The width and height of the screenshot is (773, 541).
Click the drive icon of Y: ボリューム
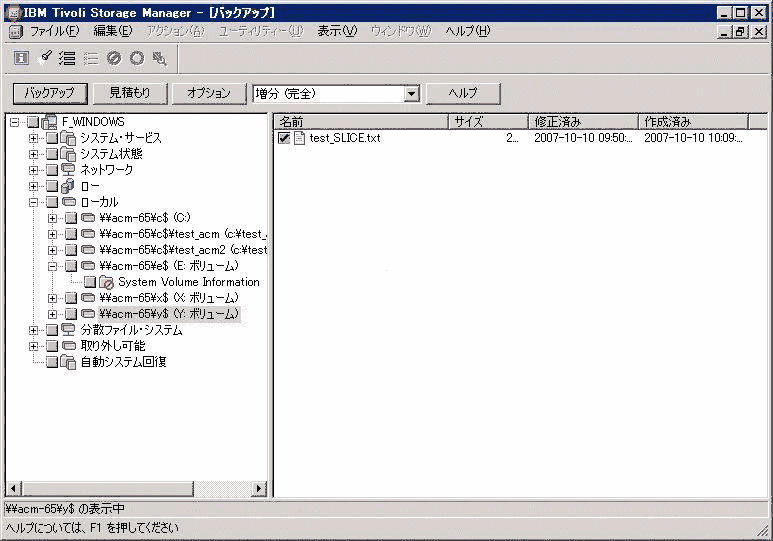(88, 314)
